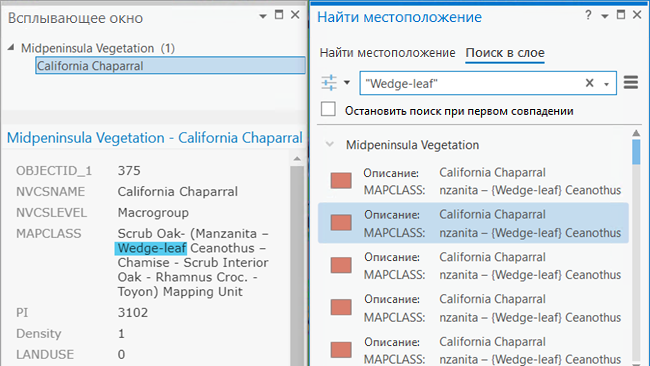Screen dimensions: 650x366
Task: Expand the dropdown beside the settings filter icon
Action: (x=347, y=82)
